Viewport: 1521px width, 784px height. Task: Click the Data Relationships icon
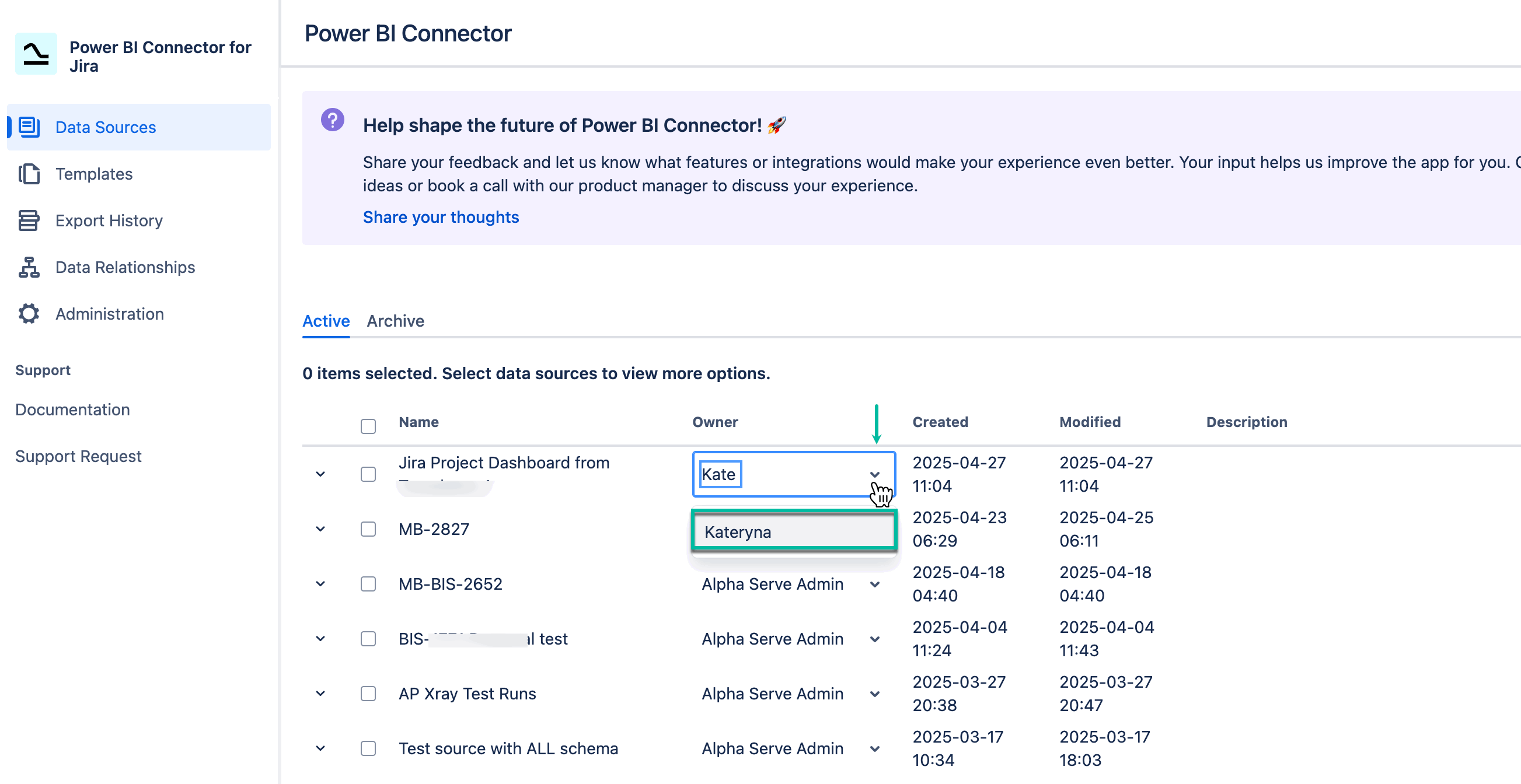(x=29, y=267)
